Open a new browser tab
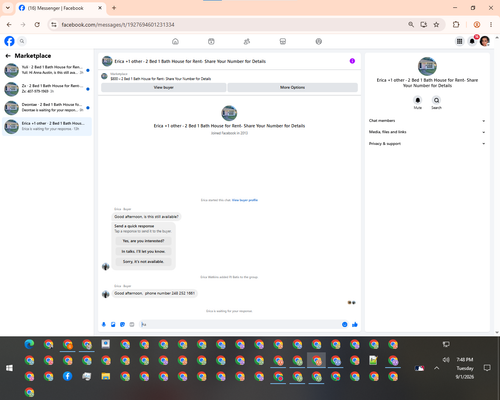The width and height of the screenshot is (500, 400). pos(114,8)
